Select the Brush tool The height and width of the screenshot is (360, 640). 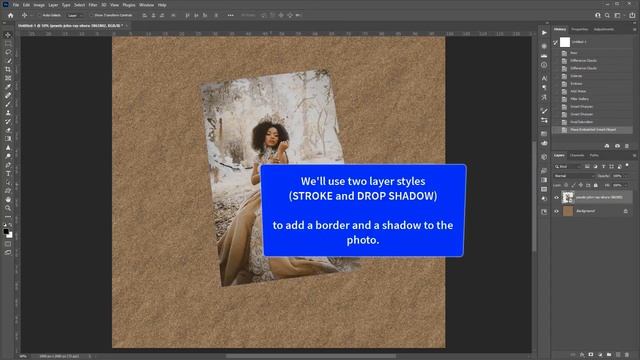point(8,104)
